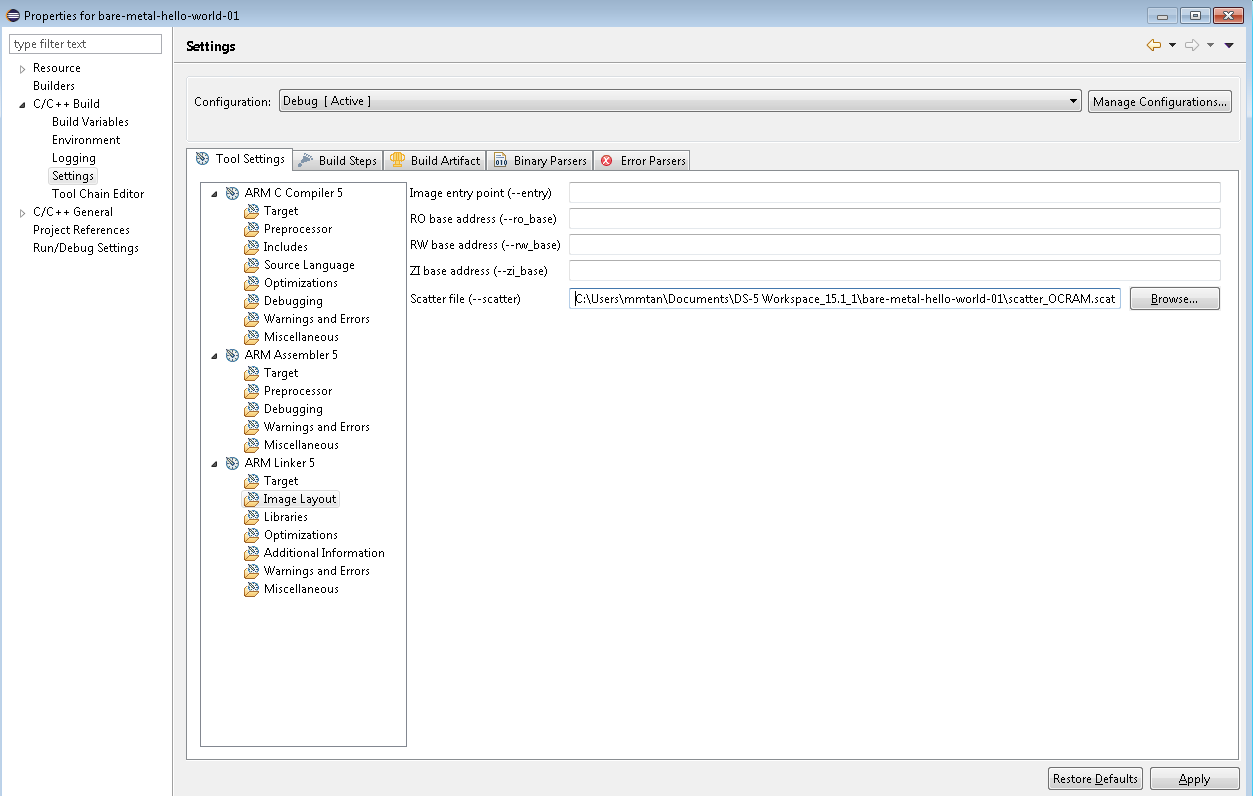The width and height of the screenshot is (1253, 796).
Task: Collapse the C/C++ Build tree node
Action: coord(22,104)
